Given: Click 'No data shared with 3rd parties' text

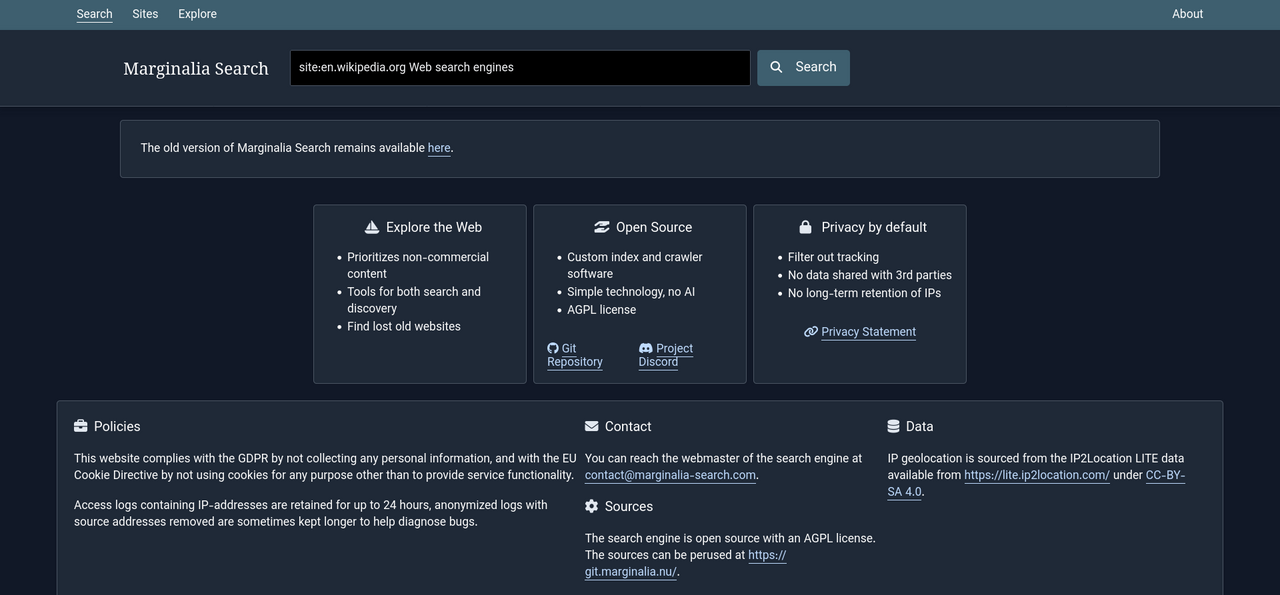Looking at the screenshot, I should 870,275.
